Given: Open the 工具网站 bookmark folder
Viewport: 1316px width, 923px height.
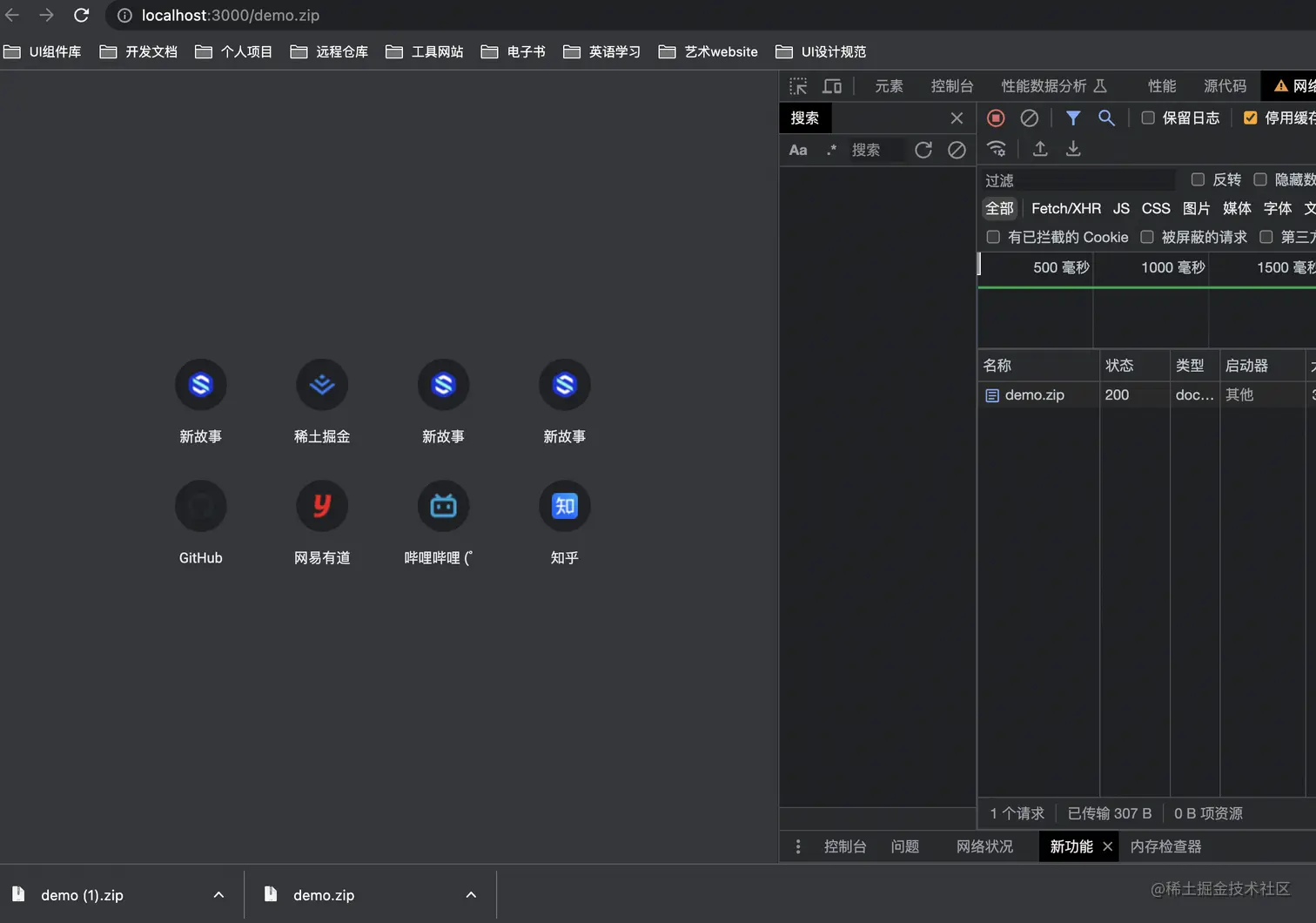Looking at the screenshot, I should tap(424, 52).
